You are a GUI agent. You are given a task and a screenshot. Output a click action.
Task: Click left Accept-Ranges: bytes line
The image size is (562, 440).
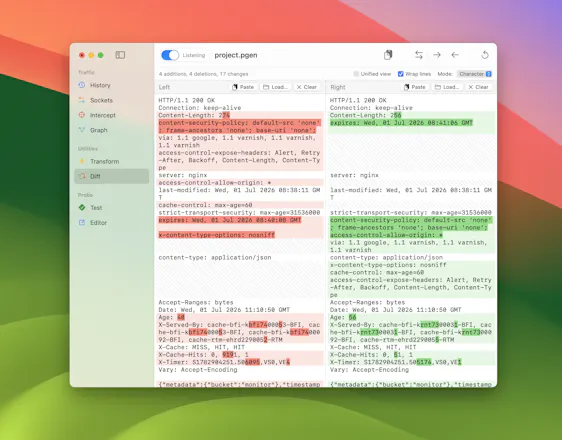196,302
